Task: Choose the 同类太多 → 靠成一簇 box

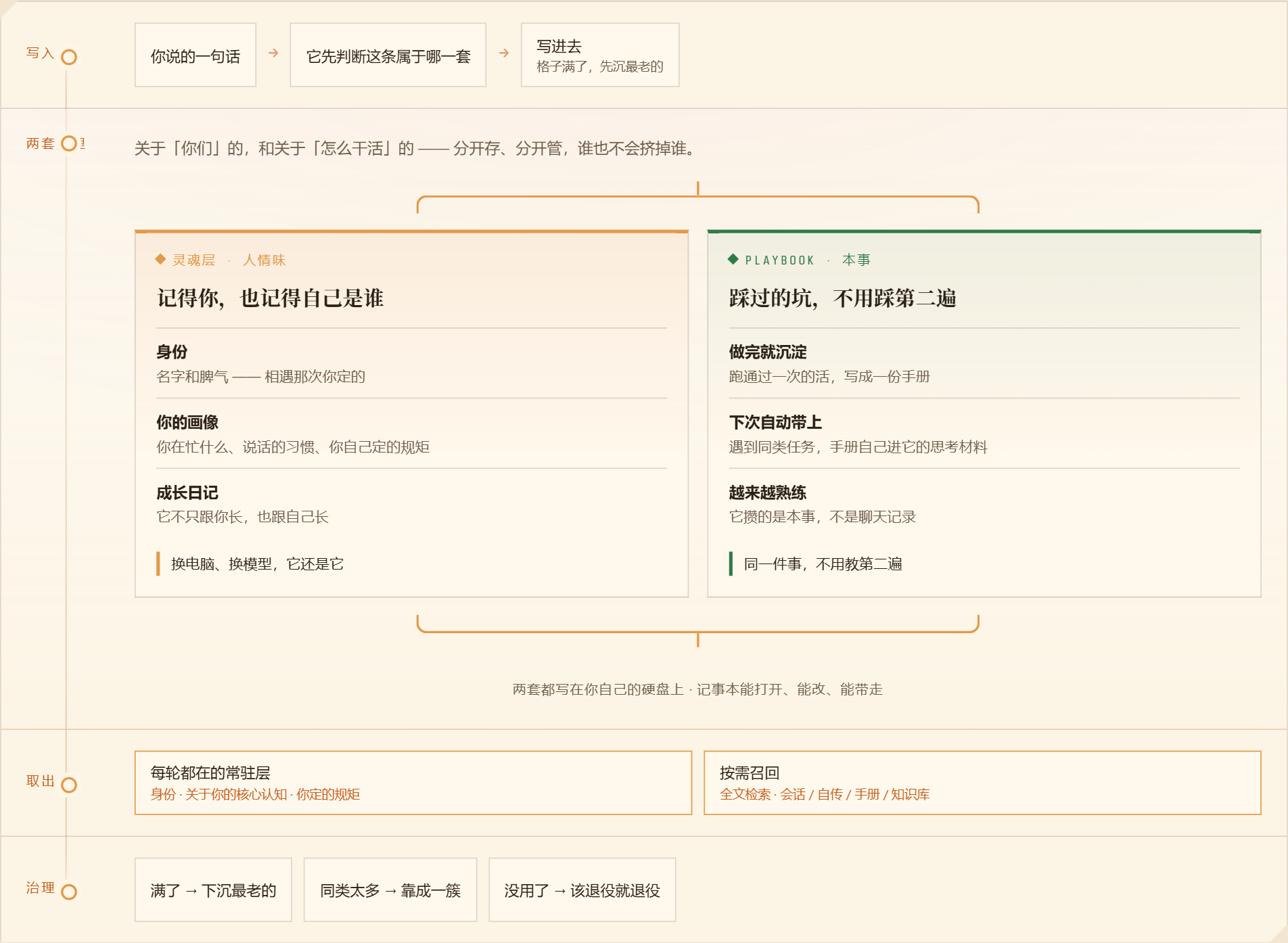Action: 390,890
